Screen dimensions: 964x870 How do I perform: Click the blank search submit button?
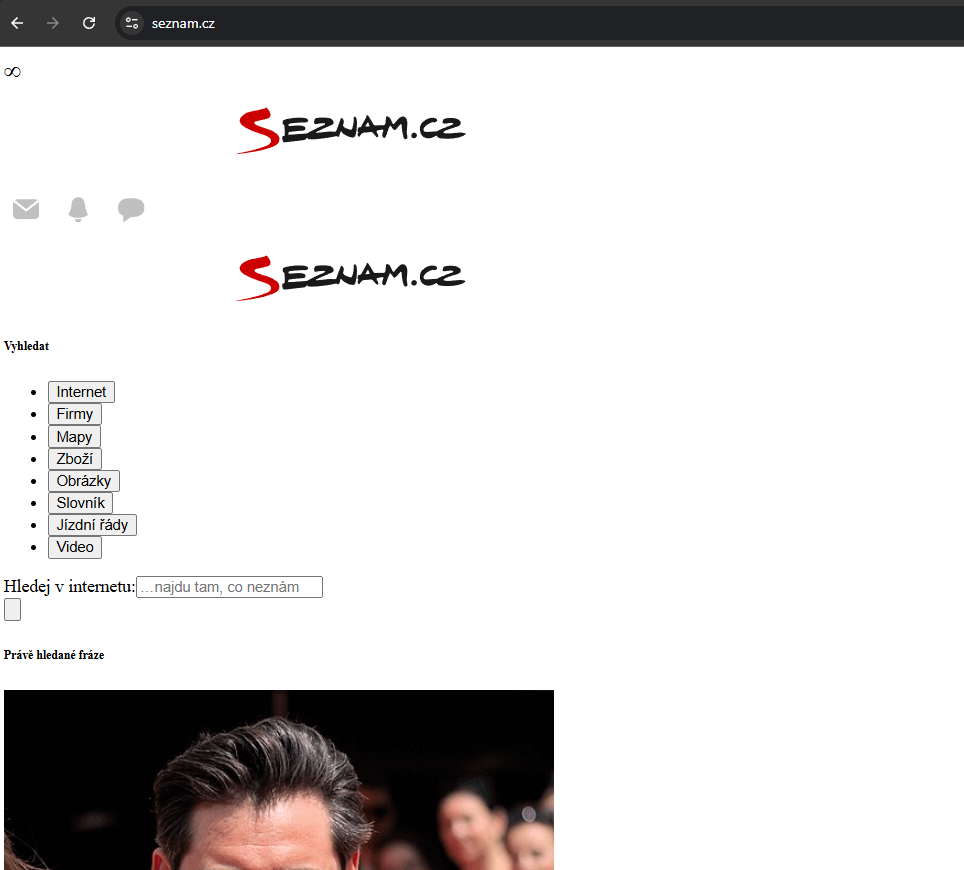[12, 610]
